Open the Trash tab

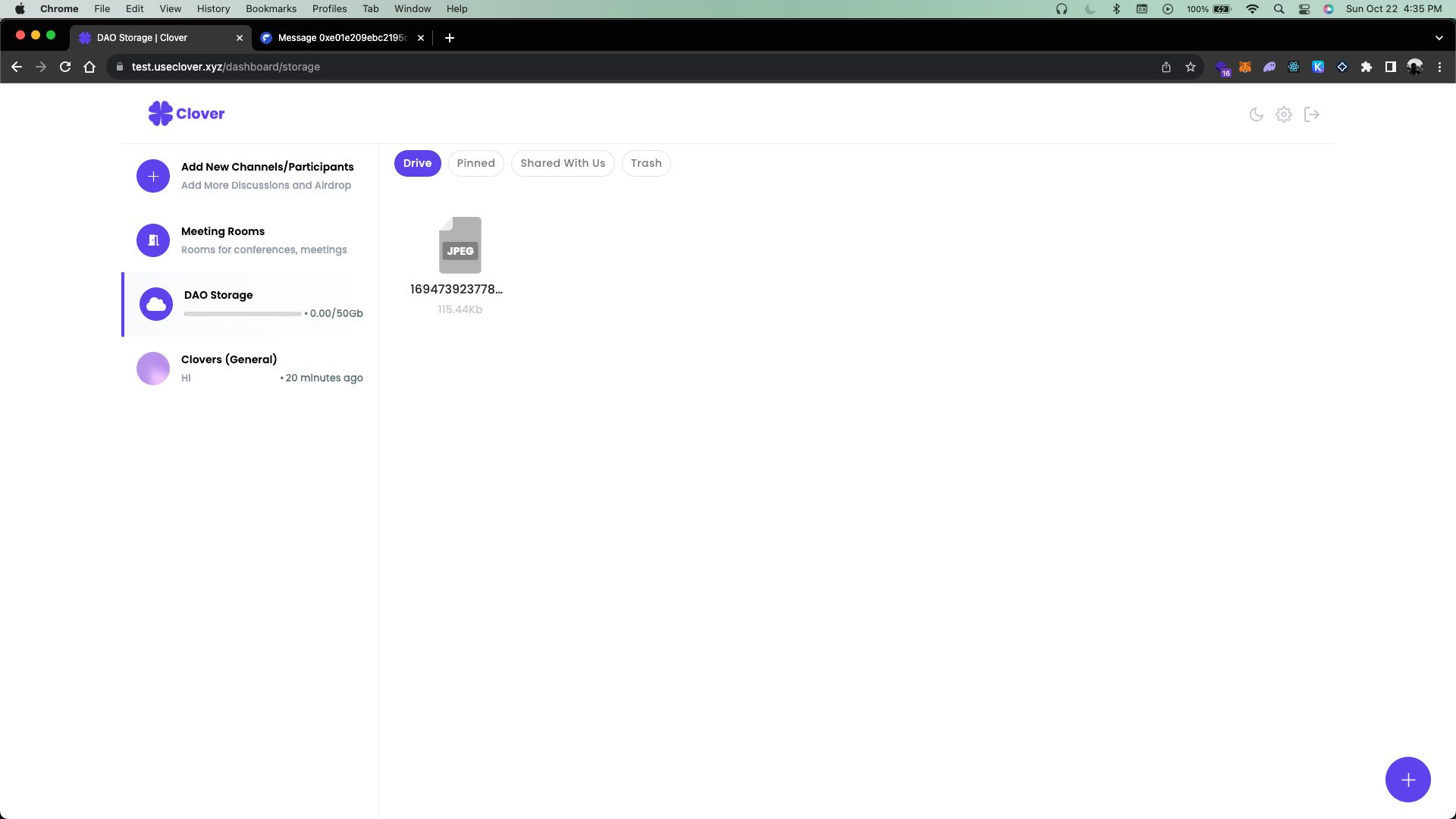pyautogui.click(x=646, y=163)
